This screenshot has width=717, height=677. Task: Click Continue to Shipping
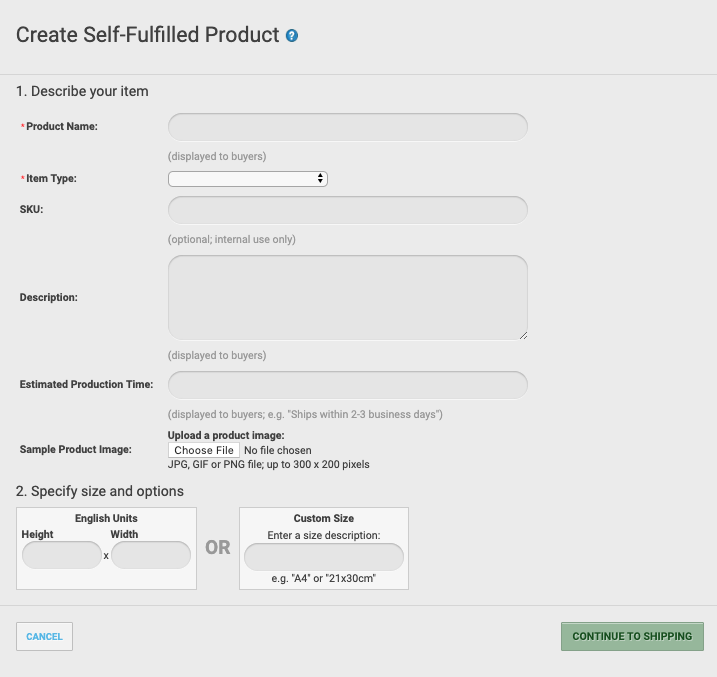pyautogui.click(x=632, y=636)
